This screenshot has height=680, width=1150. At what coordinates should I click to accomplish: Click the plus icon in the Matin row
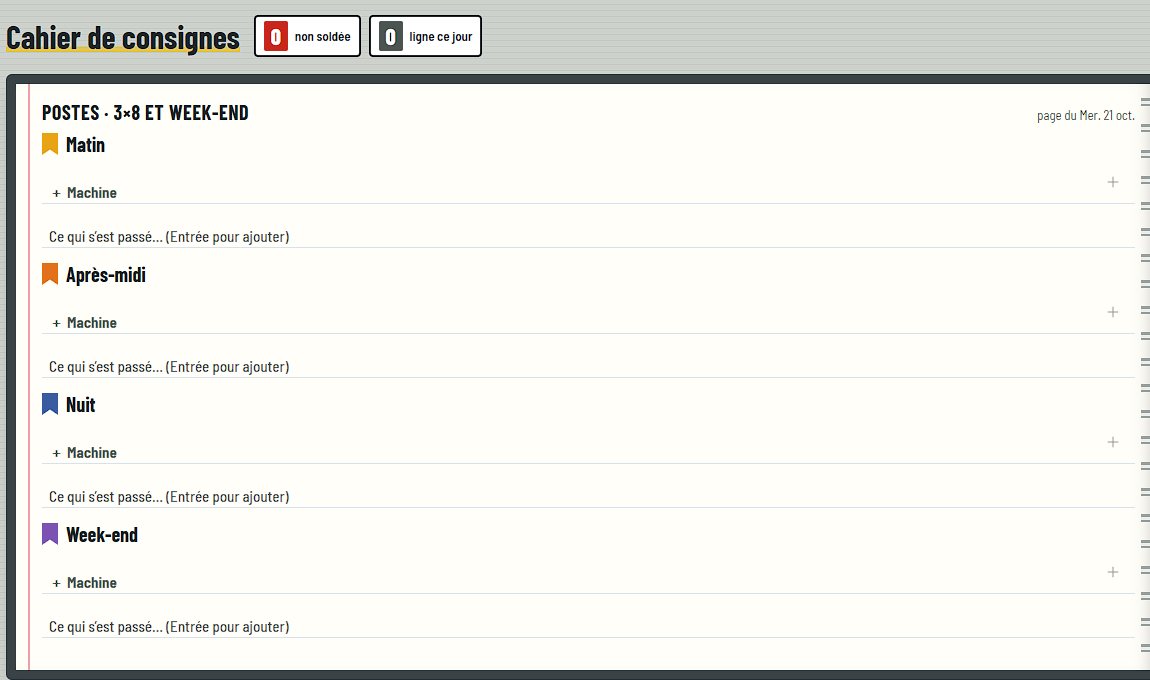[1113, 182]
